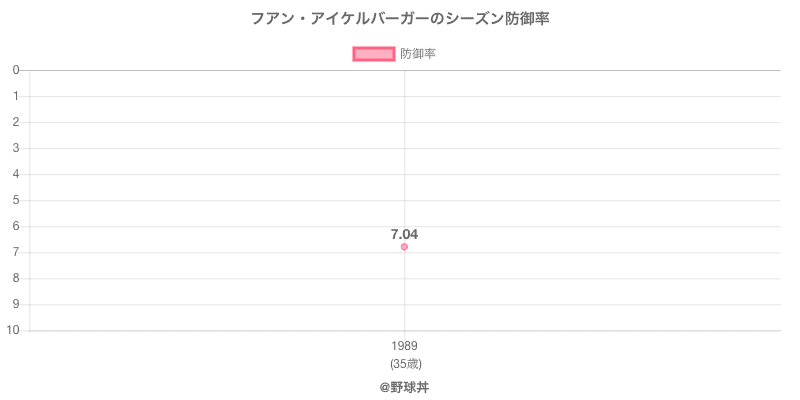Click the y-axis tick label 0
This screenshot has width=800, height=400.
(17, 70)
